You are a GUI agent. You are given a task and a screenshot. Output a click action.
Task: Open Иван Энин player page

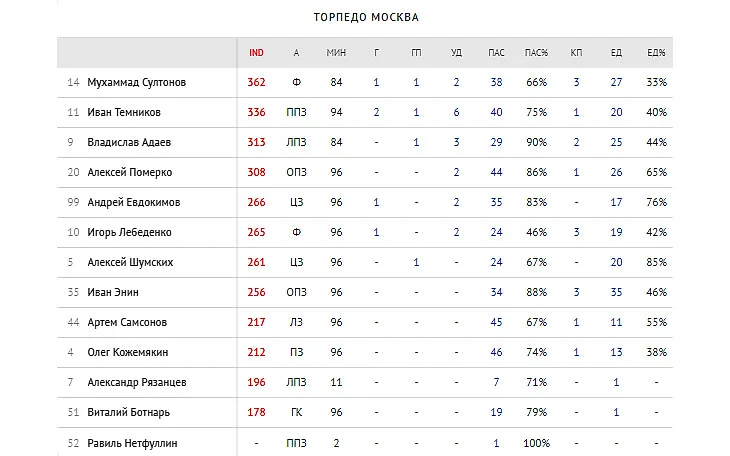(x=112, y=292)
